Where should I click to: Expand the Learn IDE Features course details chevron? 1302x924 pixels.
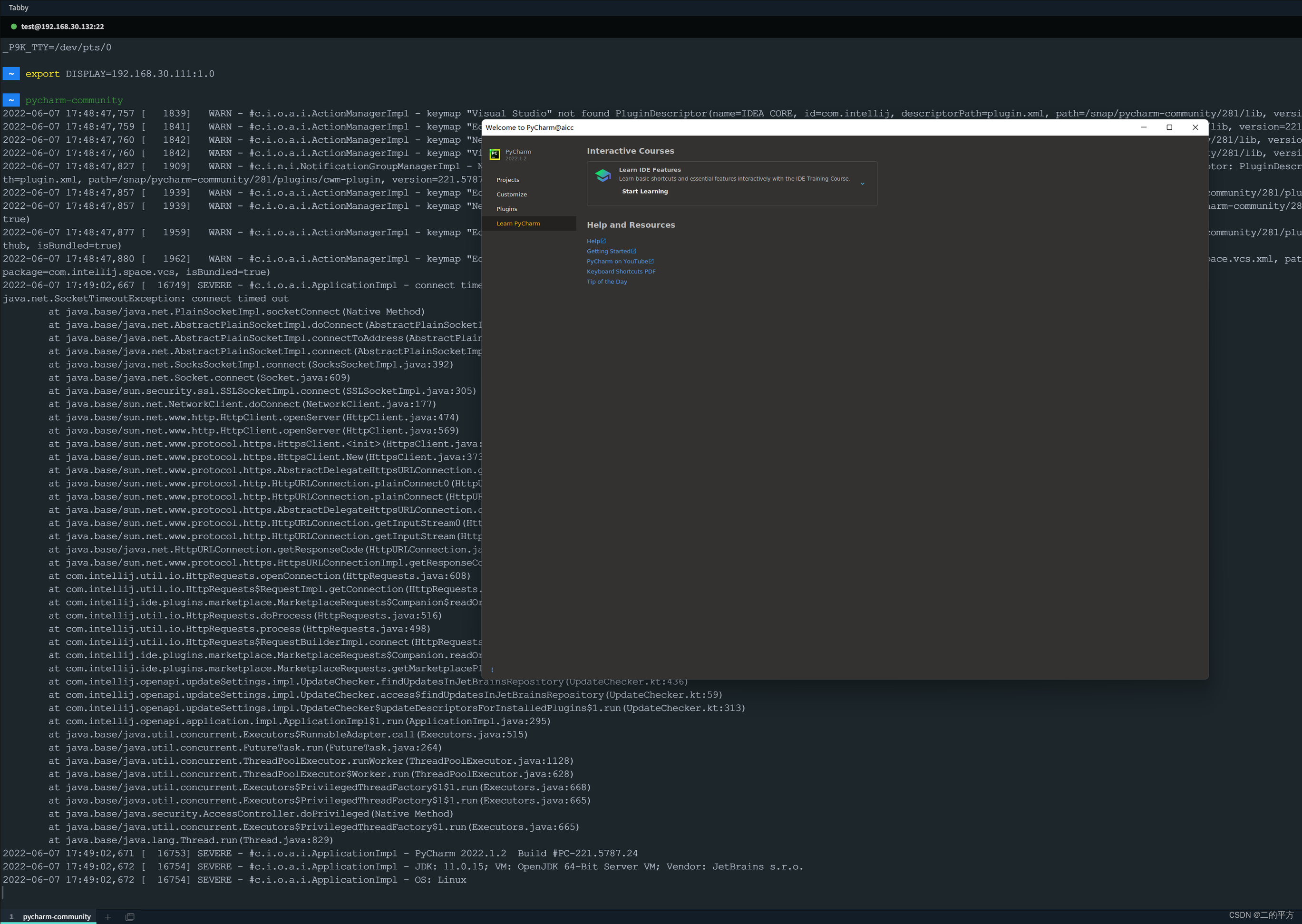[862, 183]
